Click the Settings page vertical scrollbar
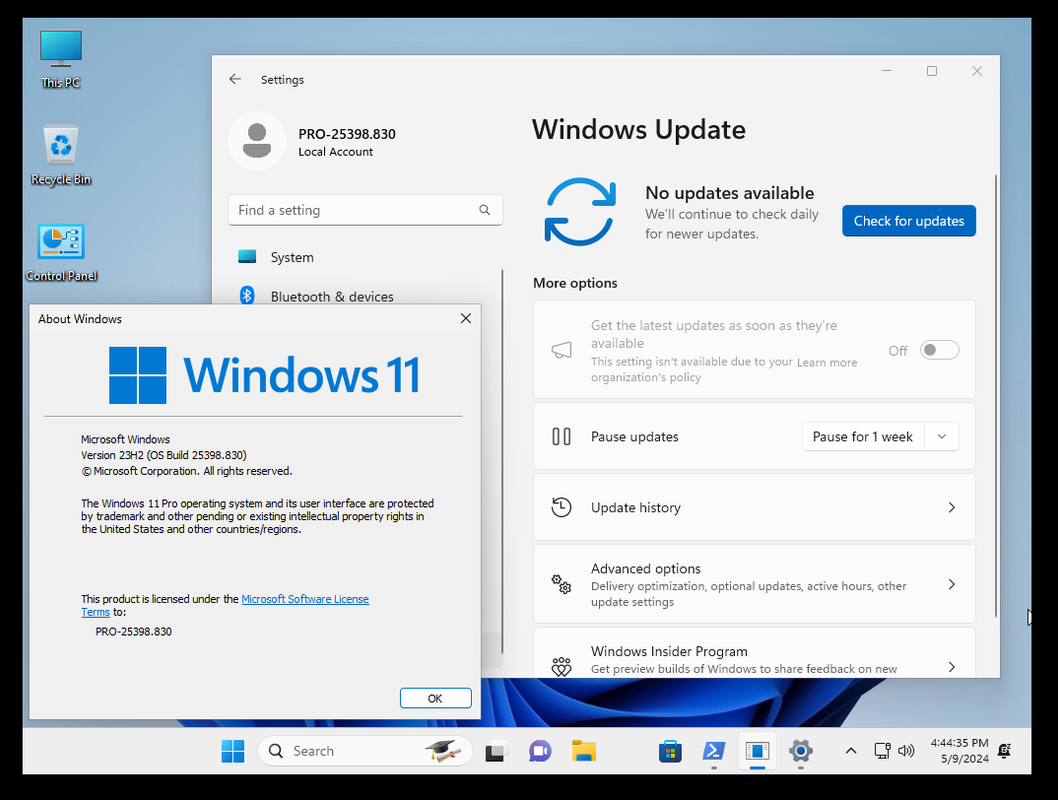Screen dimensions: 1058x800 (996, 395)
